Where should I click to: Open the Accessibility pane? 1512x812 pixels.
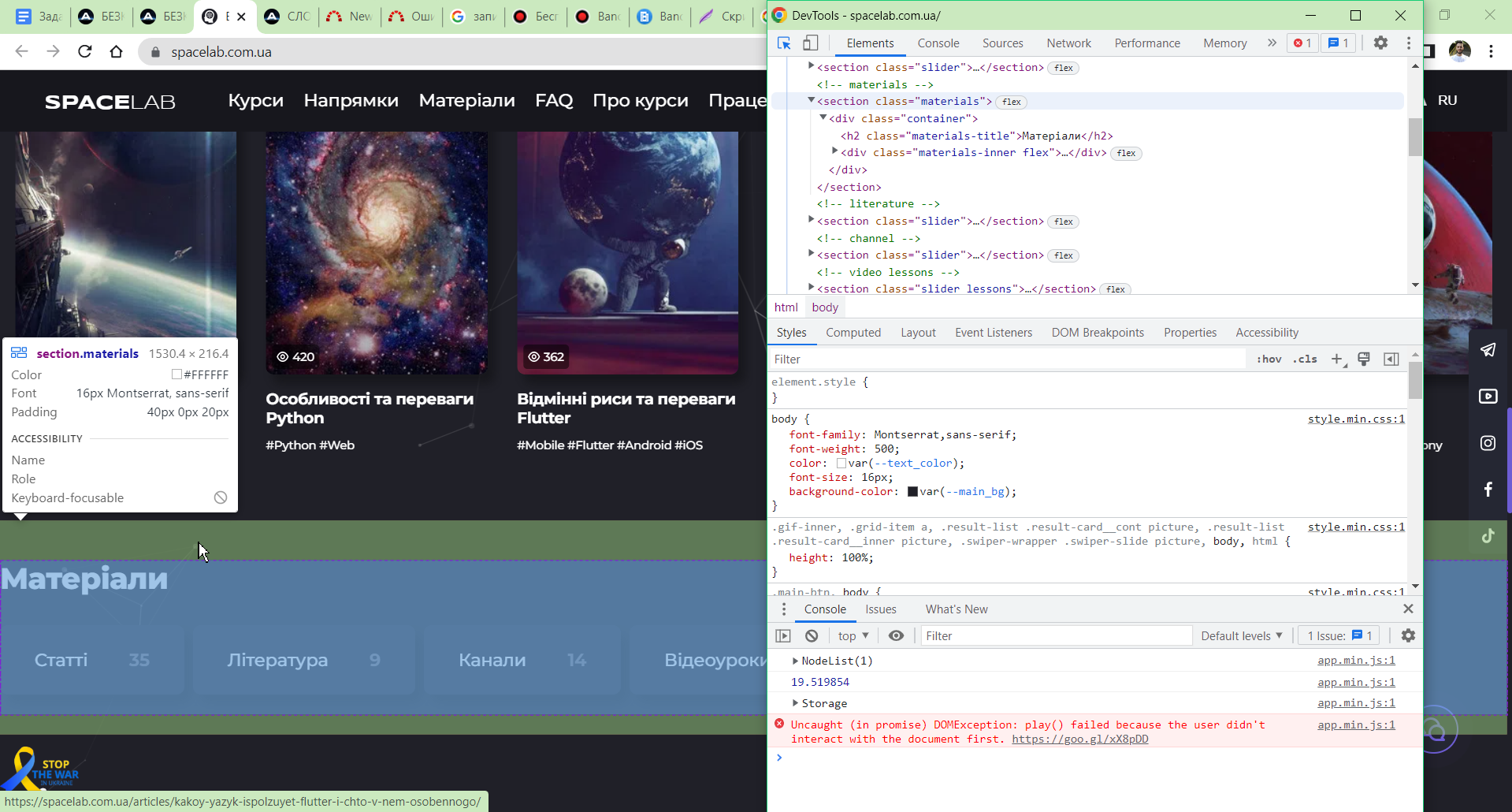click(1267, 333)
